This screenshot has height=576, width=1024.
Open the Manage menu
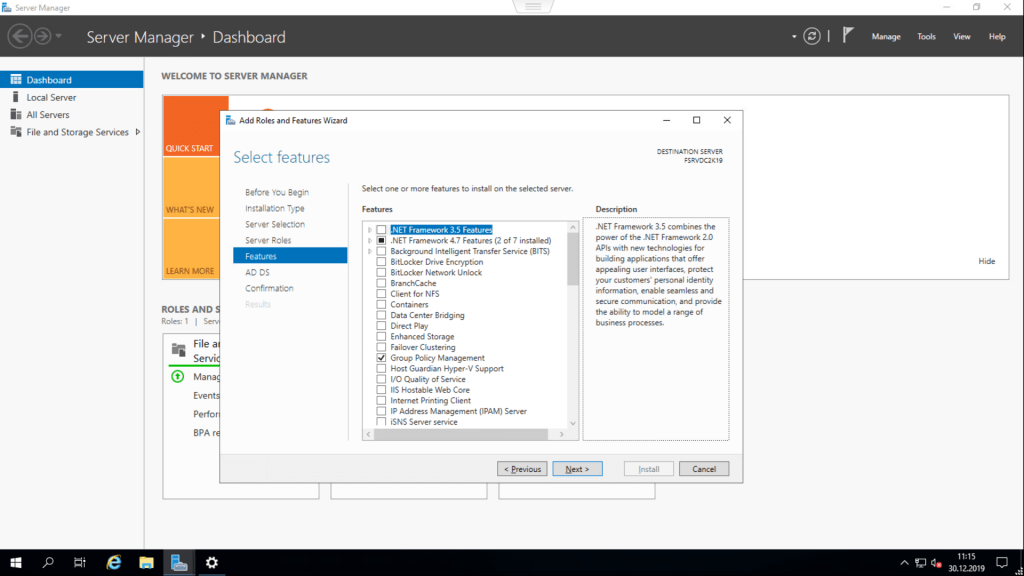tap(885, 37)
